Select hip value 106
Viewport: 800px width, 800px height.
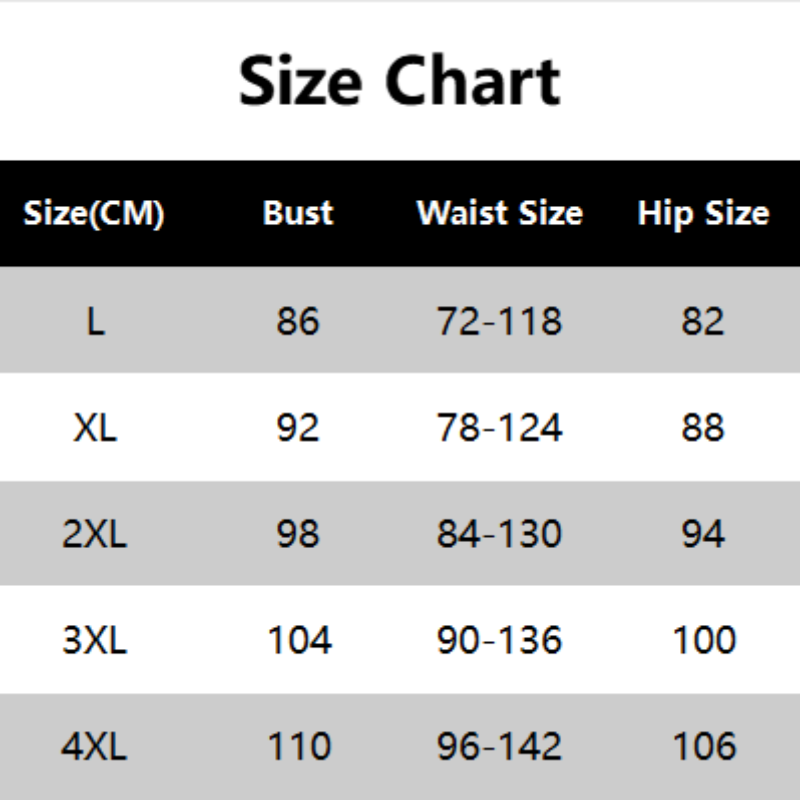point(704,746)
